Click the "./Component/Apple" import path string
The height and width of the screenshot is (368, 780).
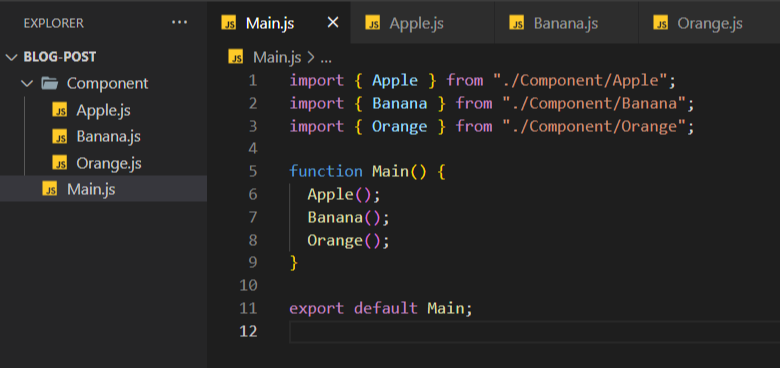tap(580, 81)
